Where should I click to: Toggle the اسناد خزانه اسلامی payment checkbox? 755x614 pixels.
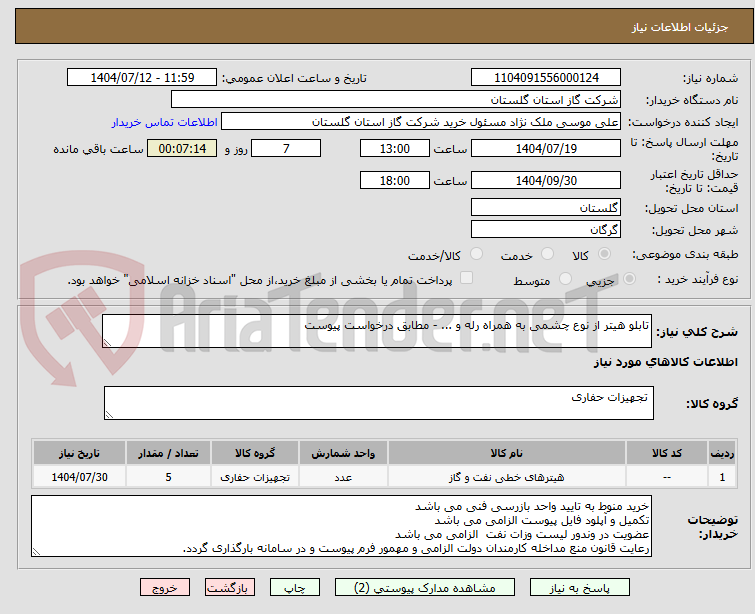point(466,278)
